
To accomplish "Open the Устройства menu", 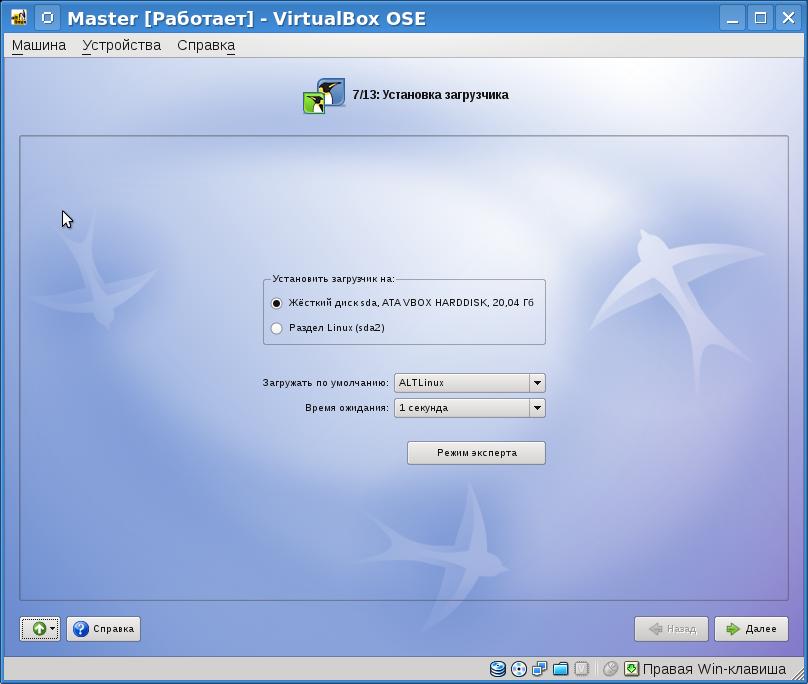I will 121,45.
